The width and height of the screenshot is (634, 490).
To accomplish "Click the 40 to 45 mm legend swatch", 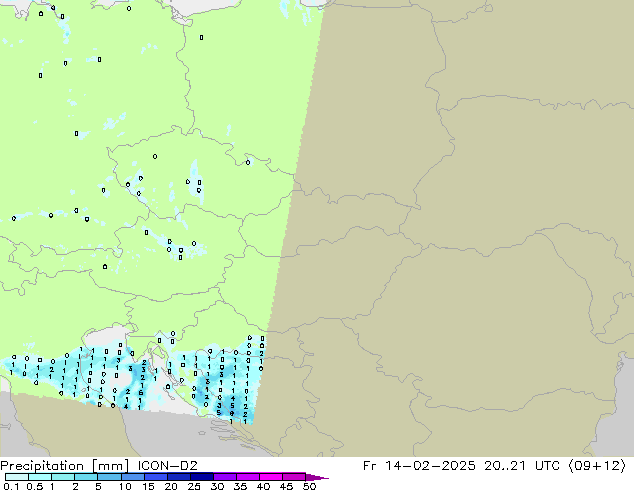I will [x=271, y=477].
